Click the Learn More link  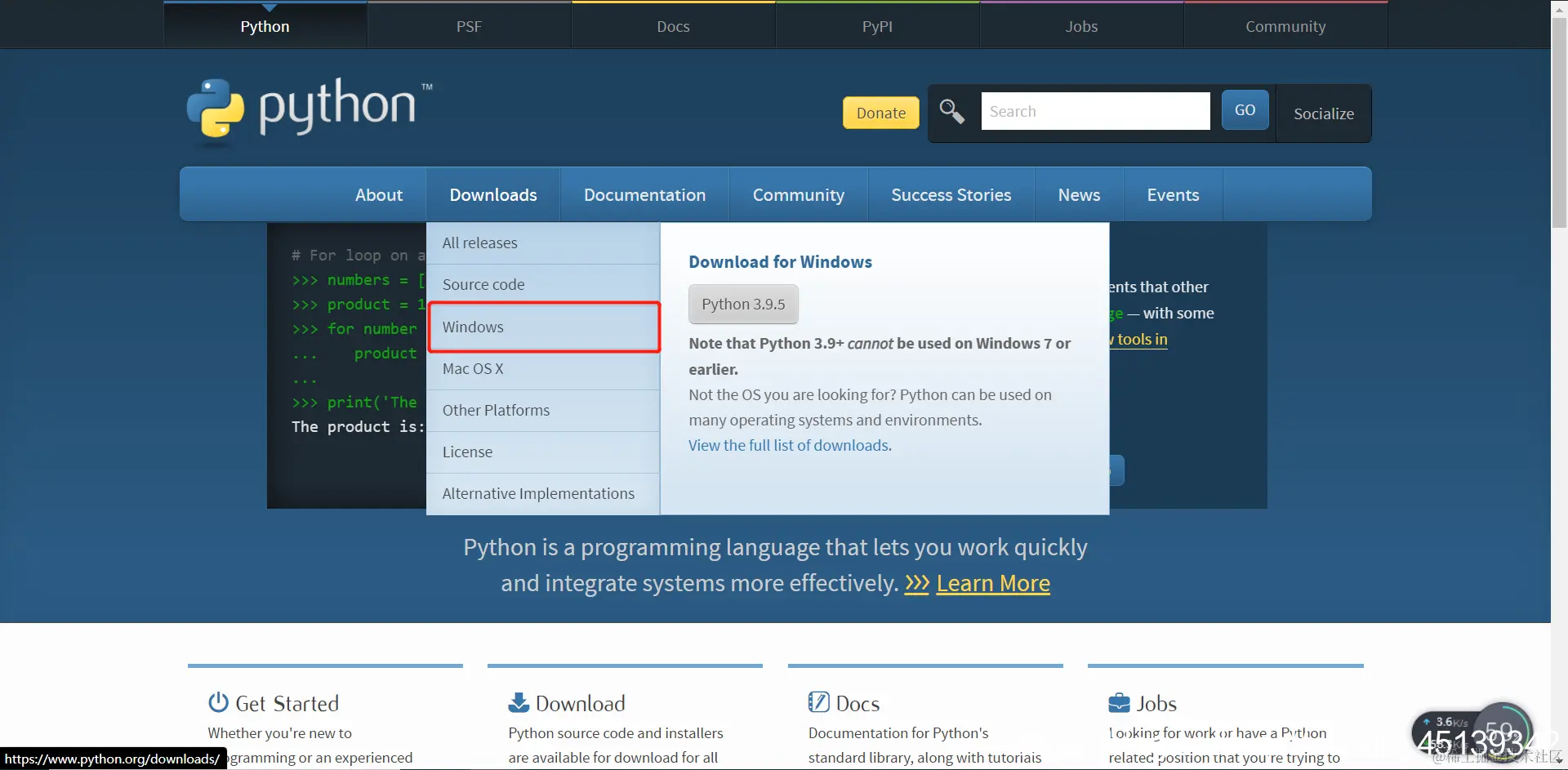993,583
